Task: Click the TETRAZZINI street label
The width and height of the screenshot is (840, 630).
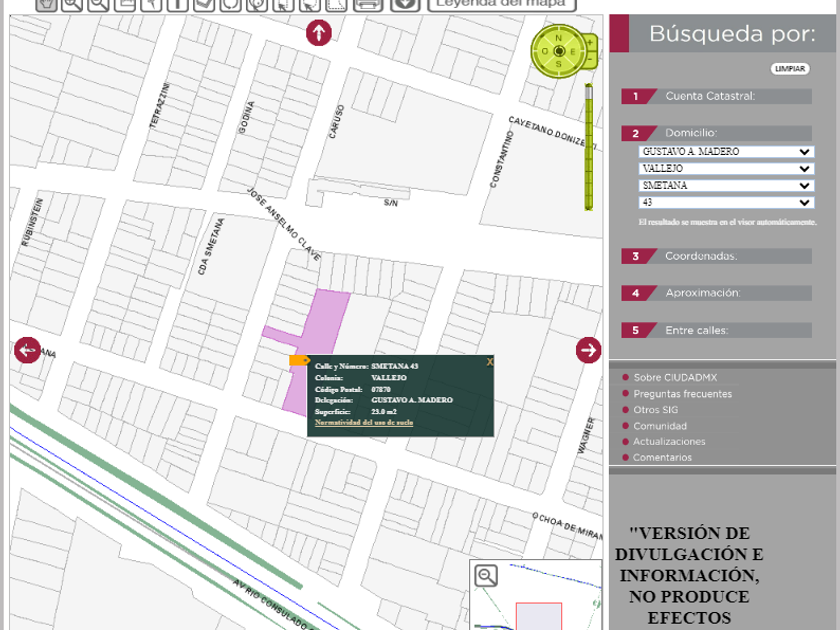Action: [x=160, y=105]
